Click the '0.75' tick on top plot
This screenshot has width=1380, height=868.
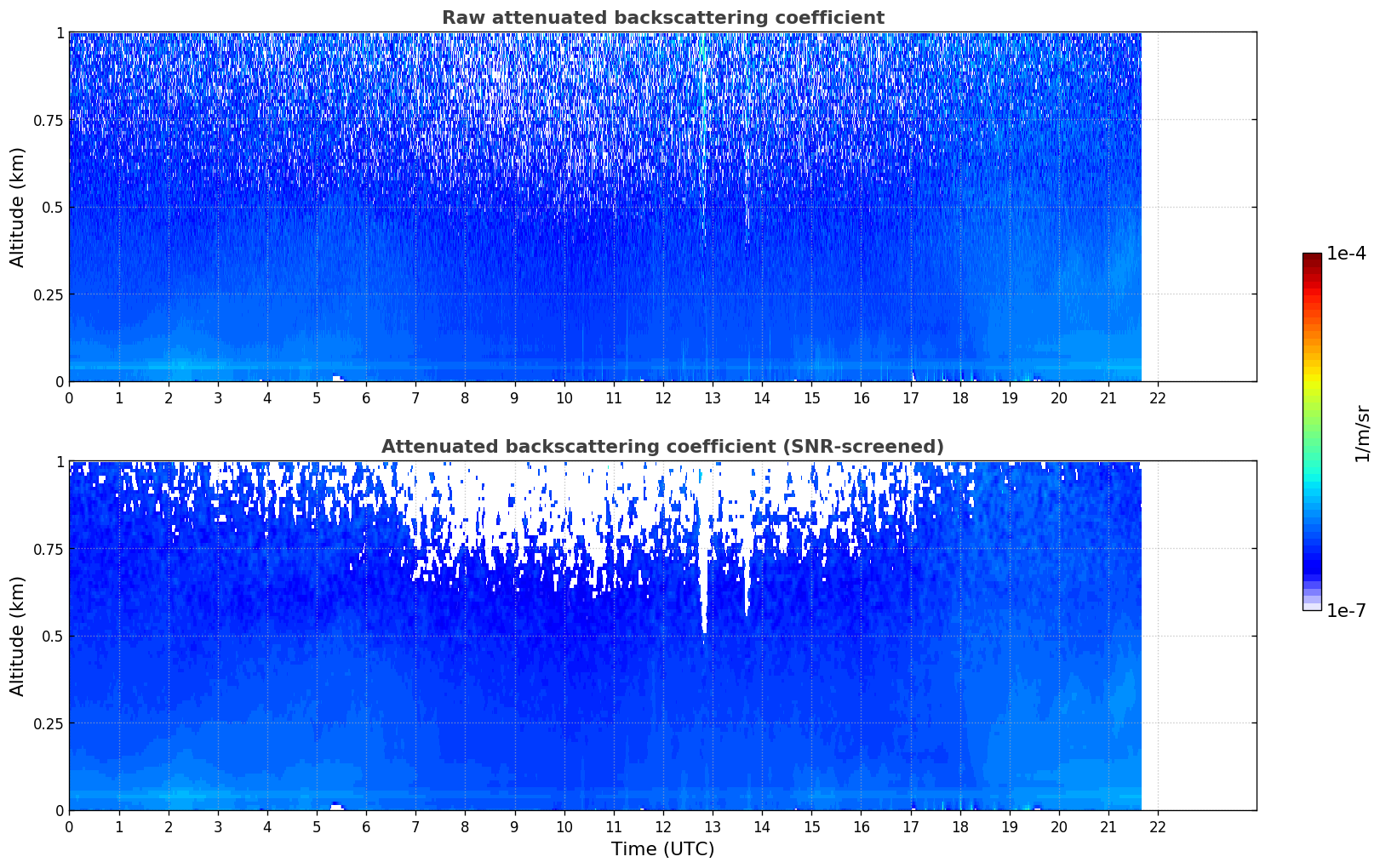pos(48,121)
